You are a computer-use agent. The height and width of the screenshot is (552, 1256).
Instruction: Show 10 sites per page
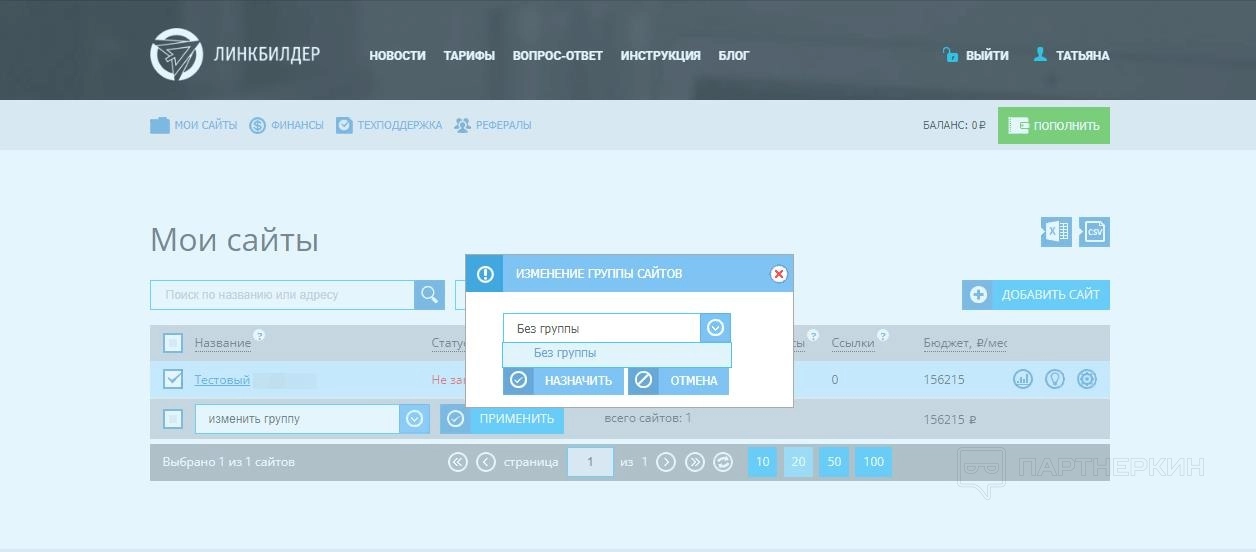point(762,462)
